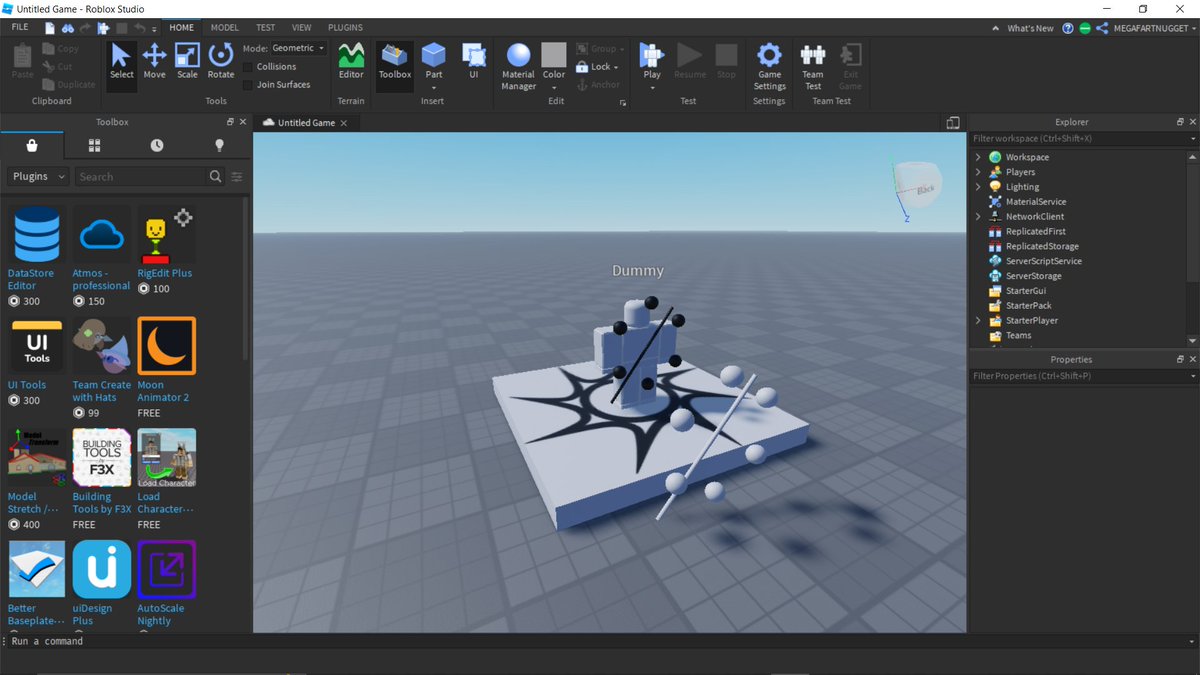Open the UI insert tool

tap(474, 60)
